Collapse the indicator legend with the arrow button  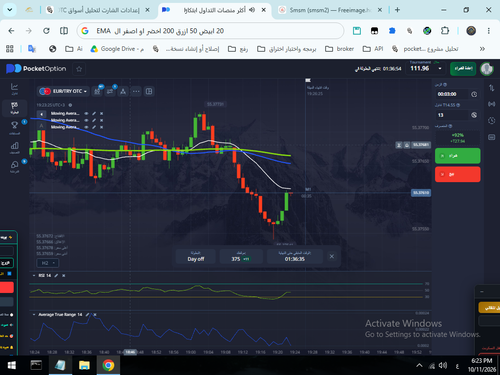tap(41, 114)
